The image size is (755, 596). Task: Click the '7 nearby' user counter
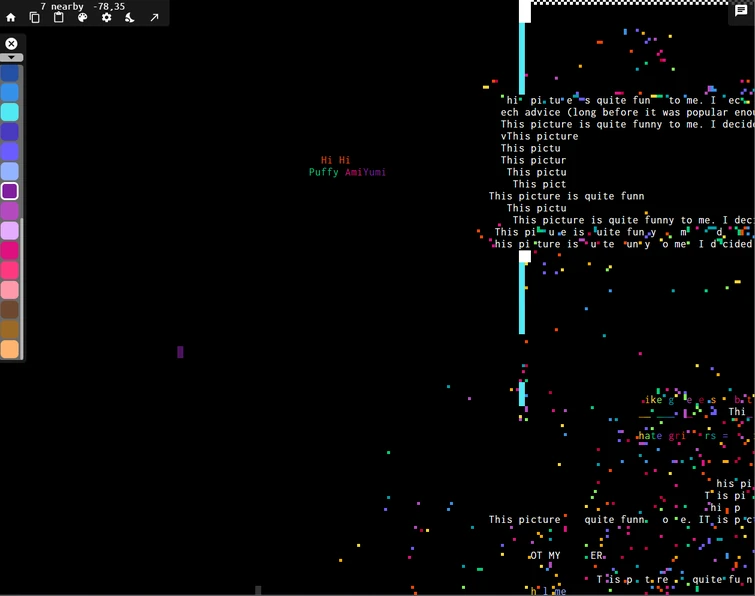coord(62,6)
